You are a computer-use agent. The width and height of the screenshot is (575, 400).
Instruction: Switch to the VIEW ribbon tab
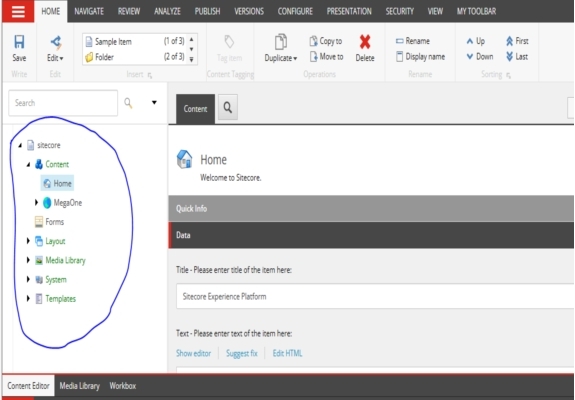[435, 11]
